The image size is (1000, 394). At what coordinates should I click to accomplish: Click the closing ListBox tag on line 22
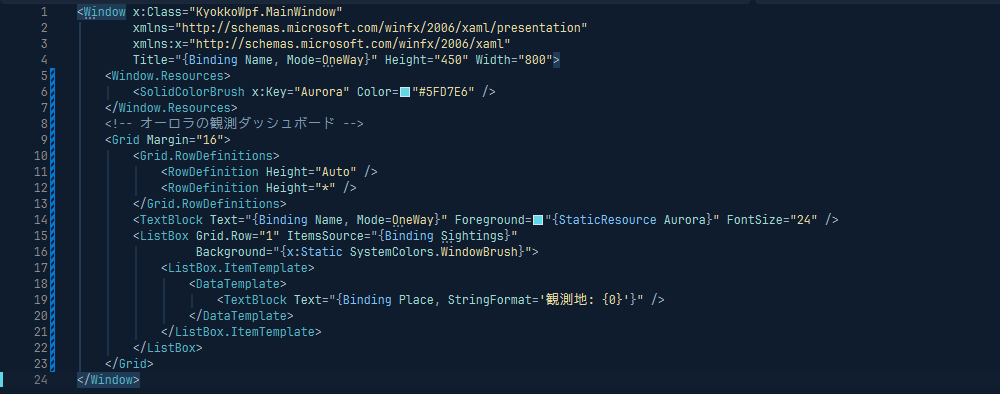[168, 348]
